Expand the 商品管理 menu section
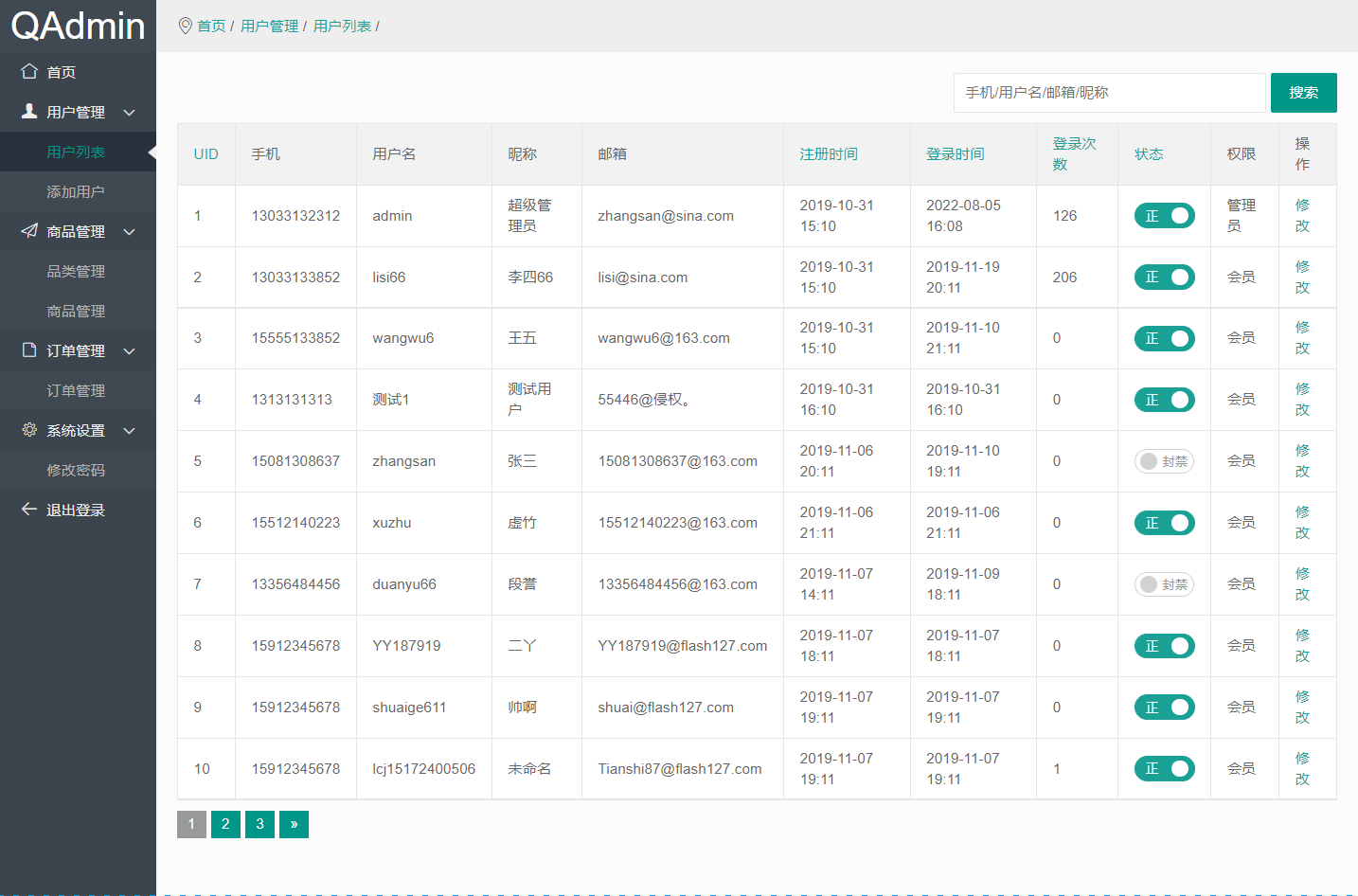Screen dimensions: 1358x896 128,231
